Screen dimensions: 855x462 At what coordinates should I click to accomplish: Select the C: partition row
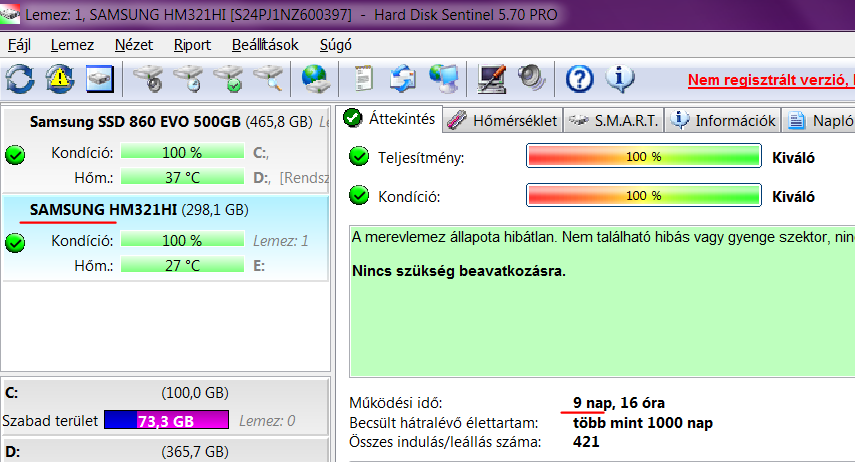pos(165,407)
